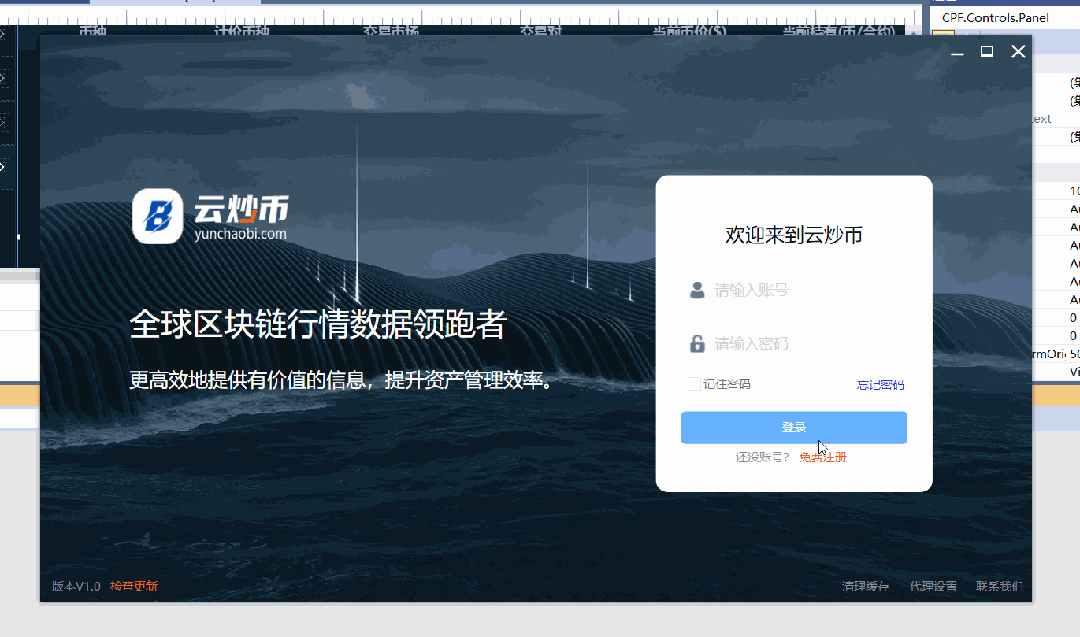This screenshot has width=1080, height=637.
Task: Tick the 记住密码 remember-password checkbox
Action: 694,384
